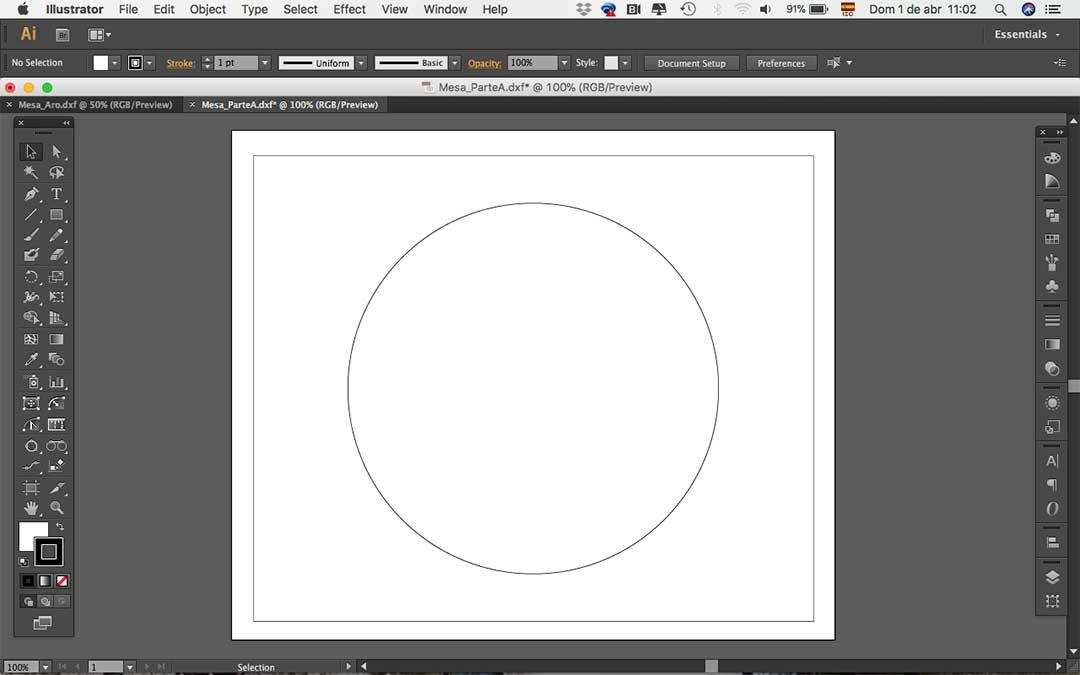
Task: Select the Eraser tool
Action: pyautogui.click(x=56, y=256)
